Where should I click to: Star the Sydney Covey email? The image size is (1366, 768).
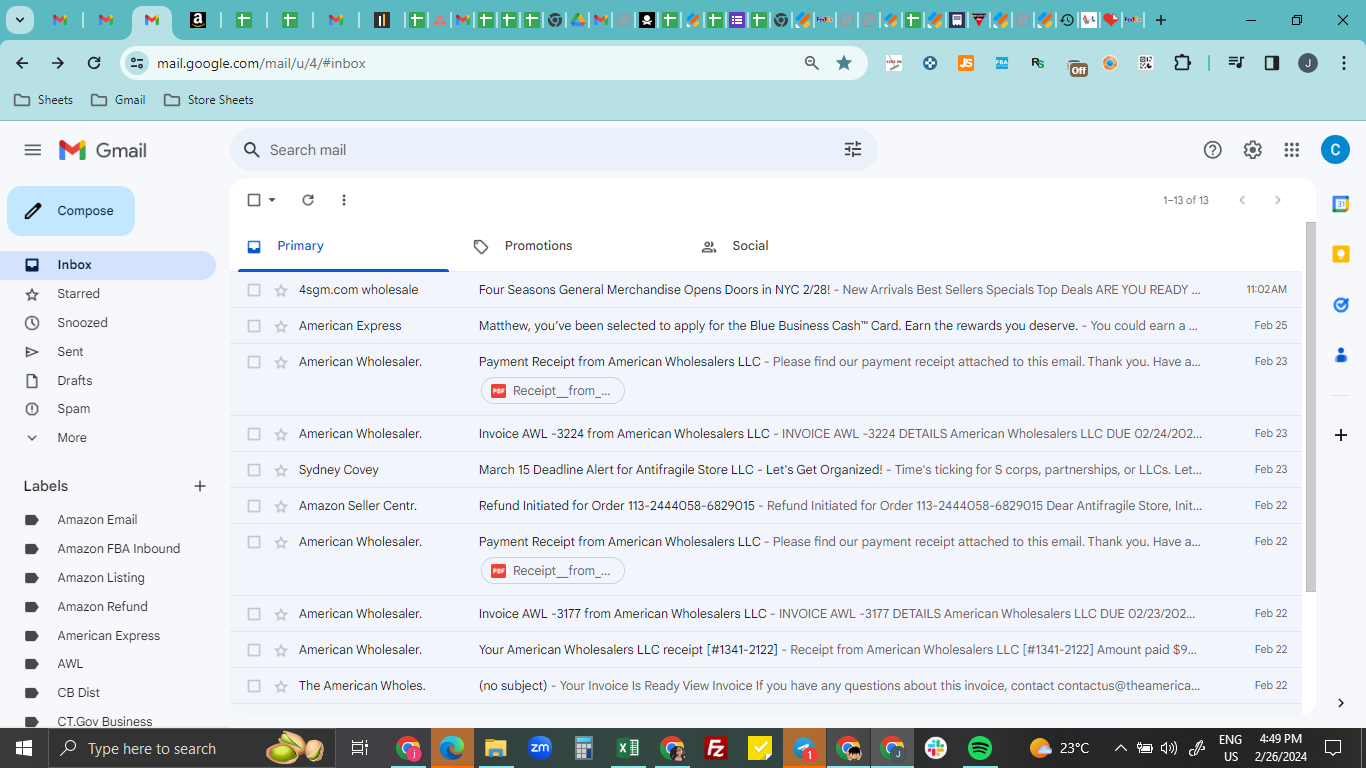281,470
